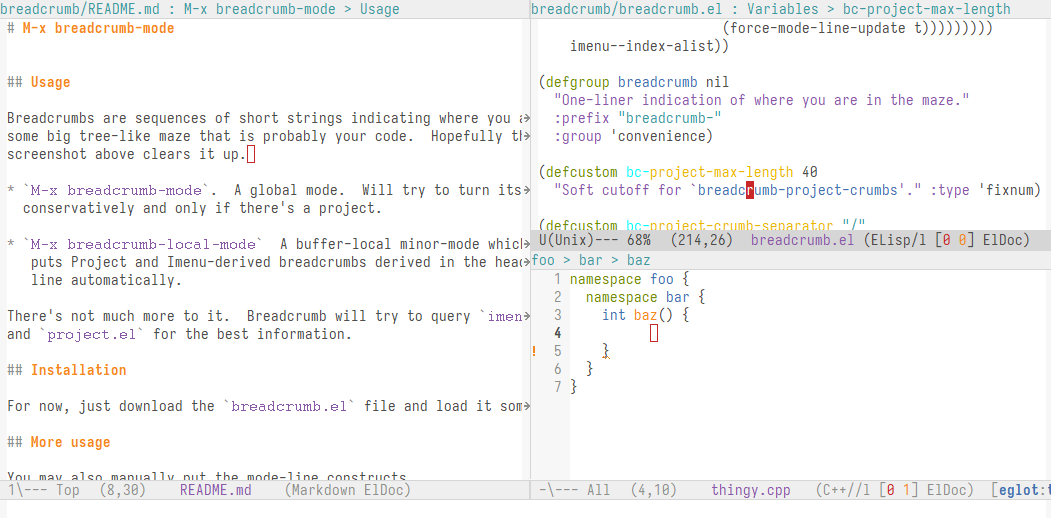The width and height of the screenshot is (1051, 518).
Task: Click the '## Installation' heading
Action: (67, 370)
